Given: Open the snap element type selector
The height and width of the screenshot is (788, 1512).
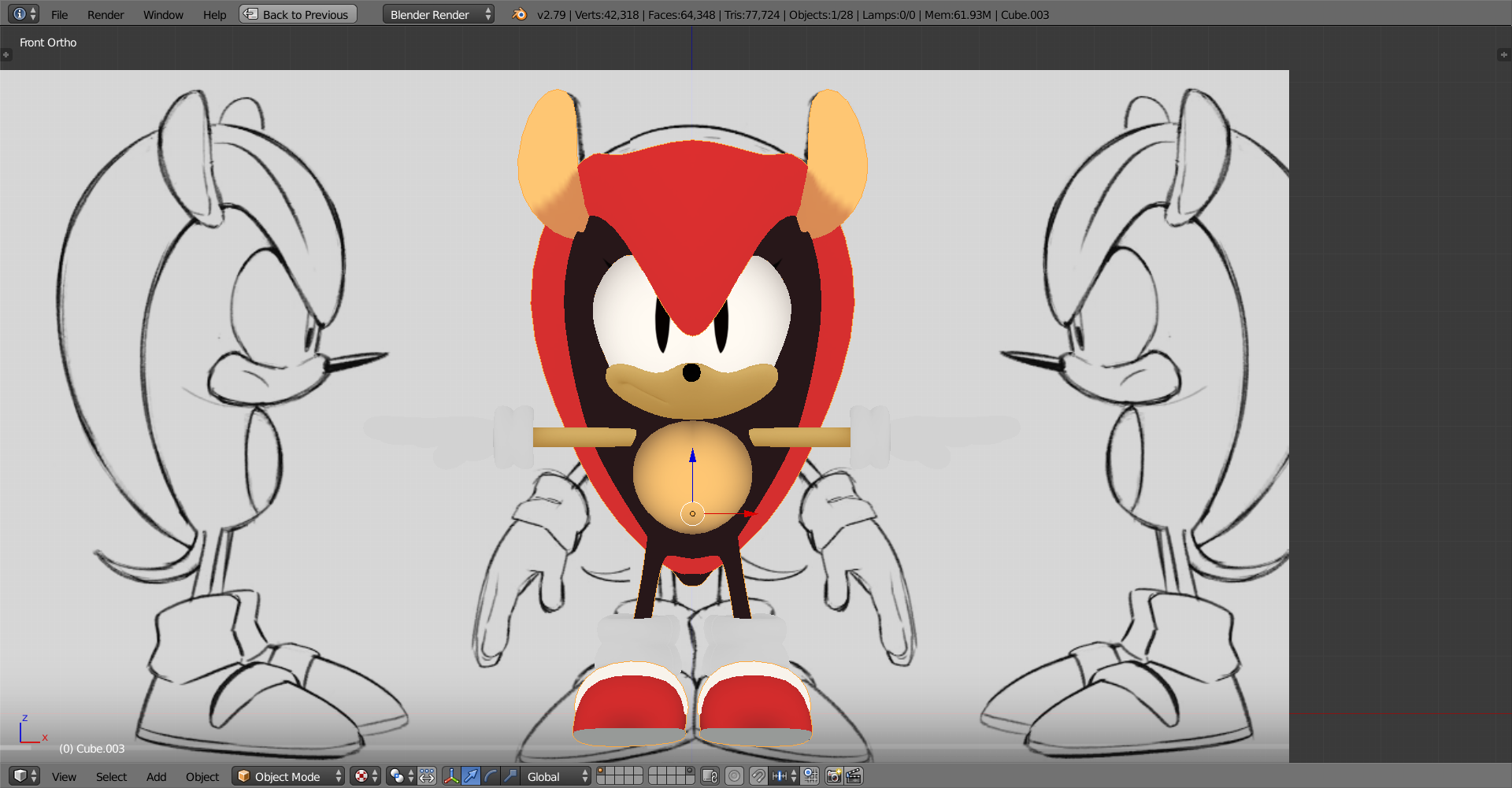Looking at the screenshot, I should [784, 776].
